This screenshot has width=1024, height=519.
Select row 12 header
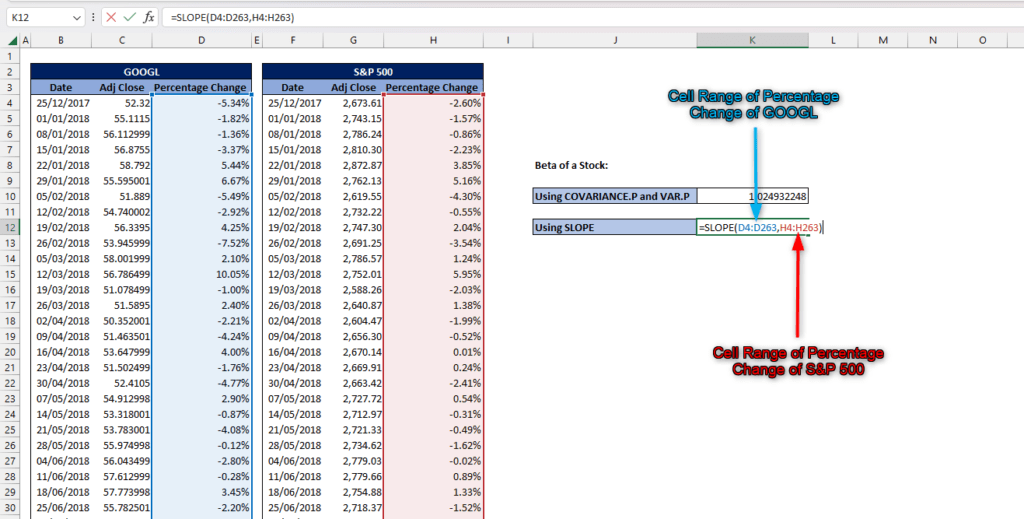(x=10, y=227)
